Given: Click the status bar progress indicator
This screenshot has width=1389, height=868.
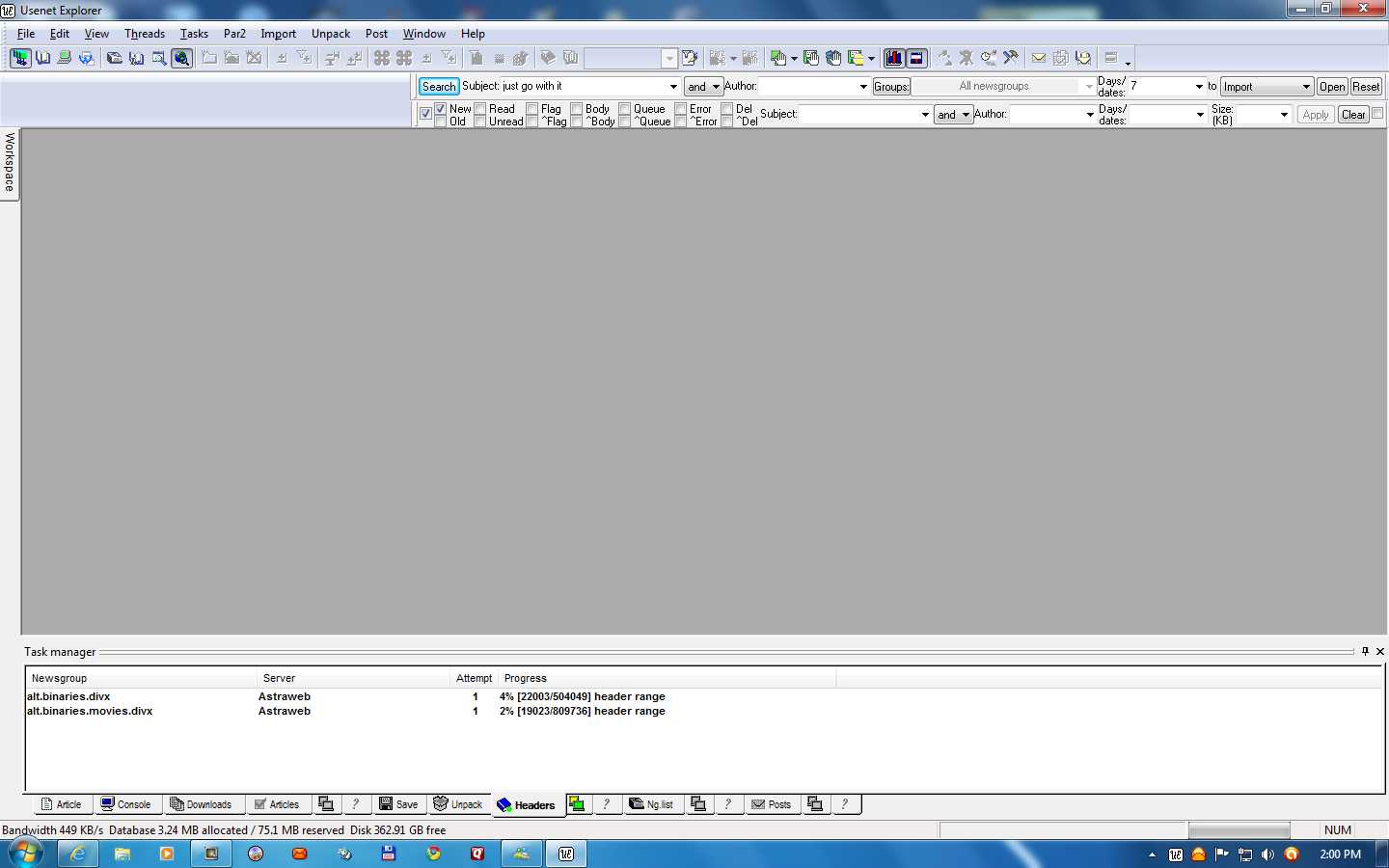Looking at the screenshot, I should click(x=1239, y=830).
